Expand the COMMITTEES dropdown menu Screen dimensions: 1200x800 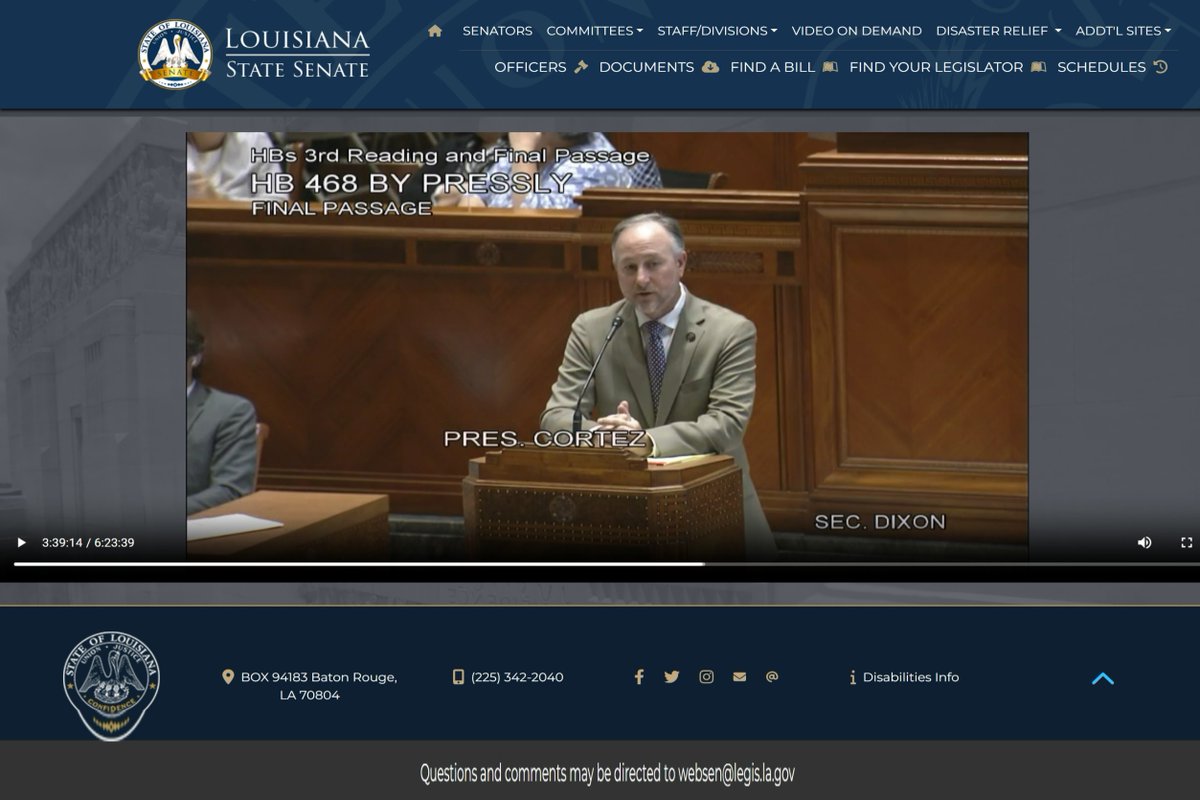(595, 30)
